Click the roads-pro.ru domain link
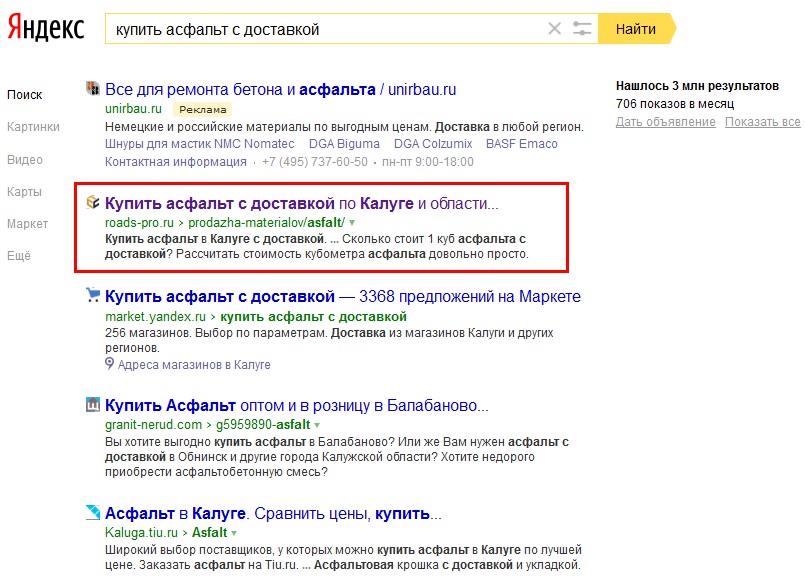The height and width of the screenshot is (581, 805). coord(140,223)
